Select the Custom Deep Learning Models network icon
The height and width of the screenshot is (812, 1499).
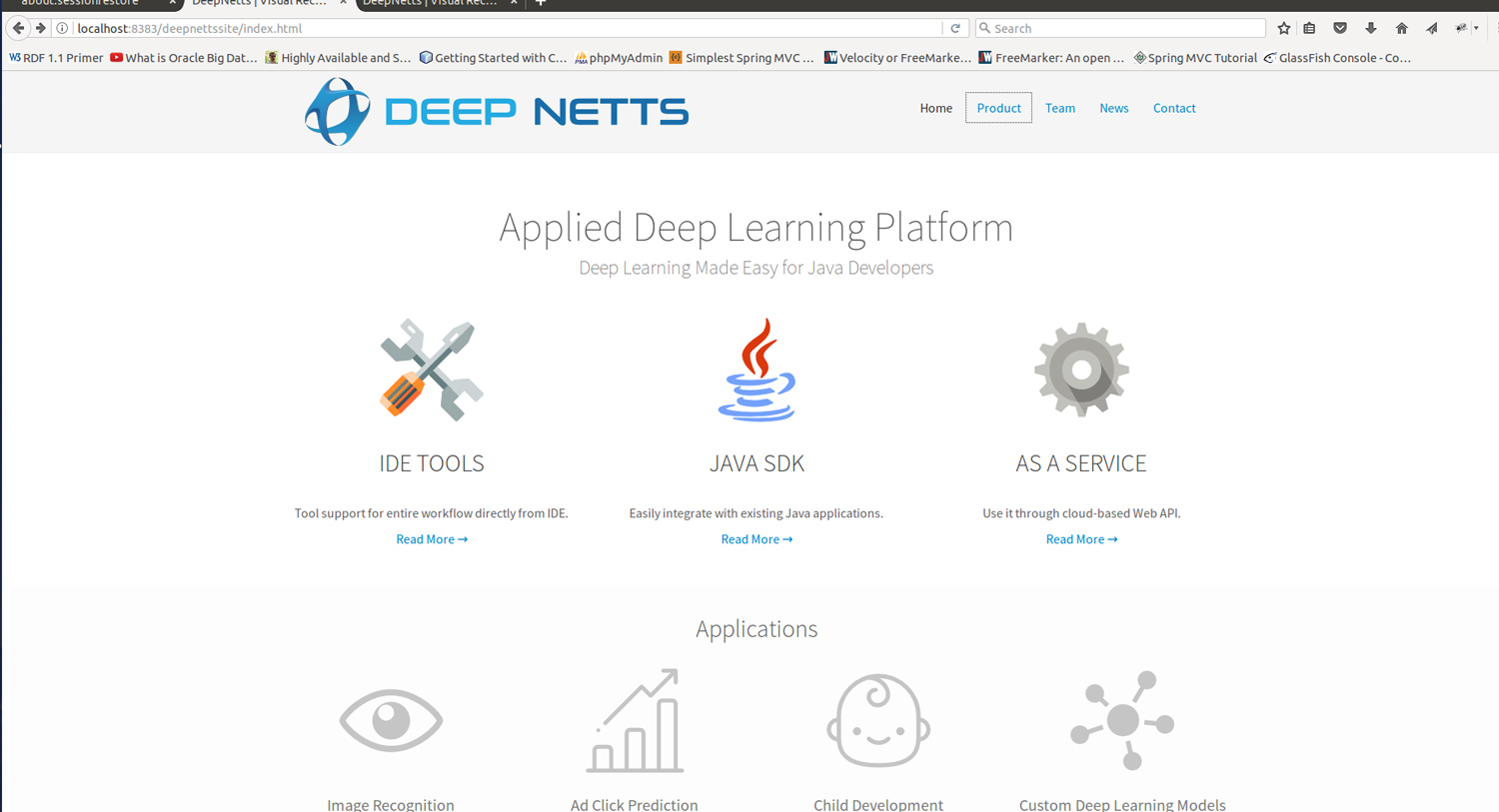[1122, 720]
